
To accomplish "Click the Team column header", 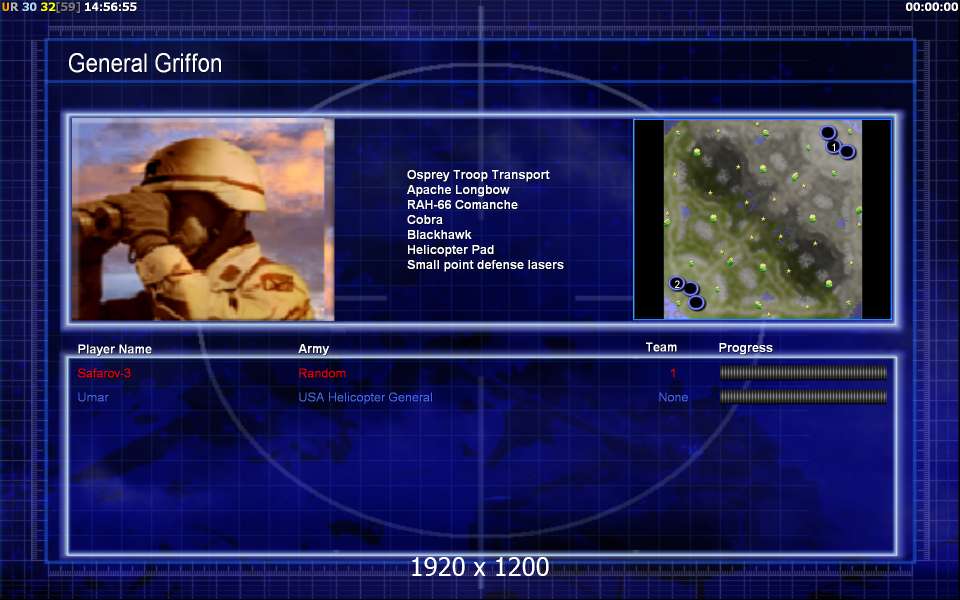I will click(661, 347).
